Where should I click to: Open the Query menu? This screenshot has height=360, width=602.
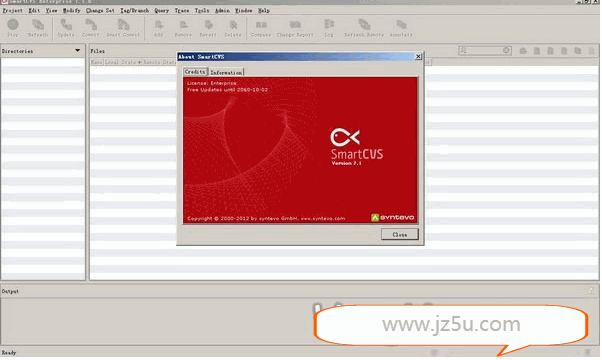pyautogui.click(x=162, y=10)
